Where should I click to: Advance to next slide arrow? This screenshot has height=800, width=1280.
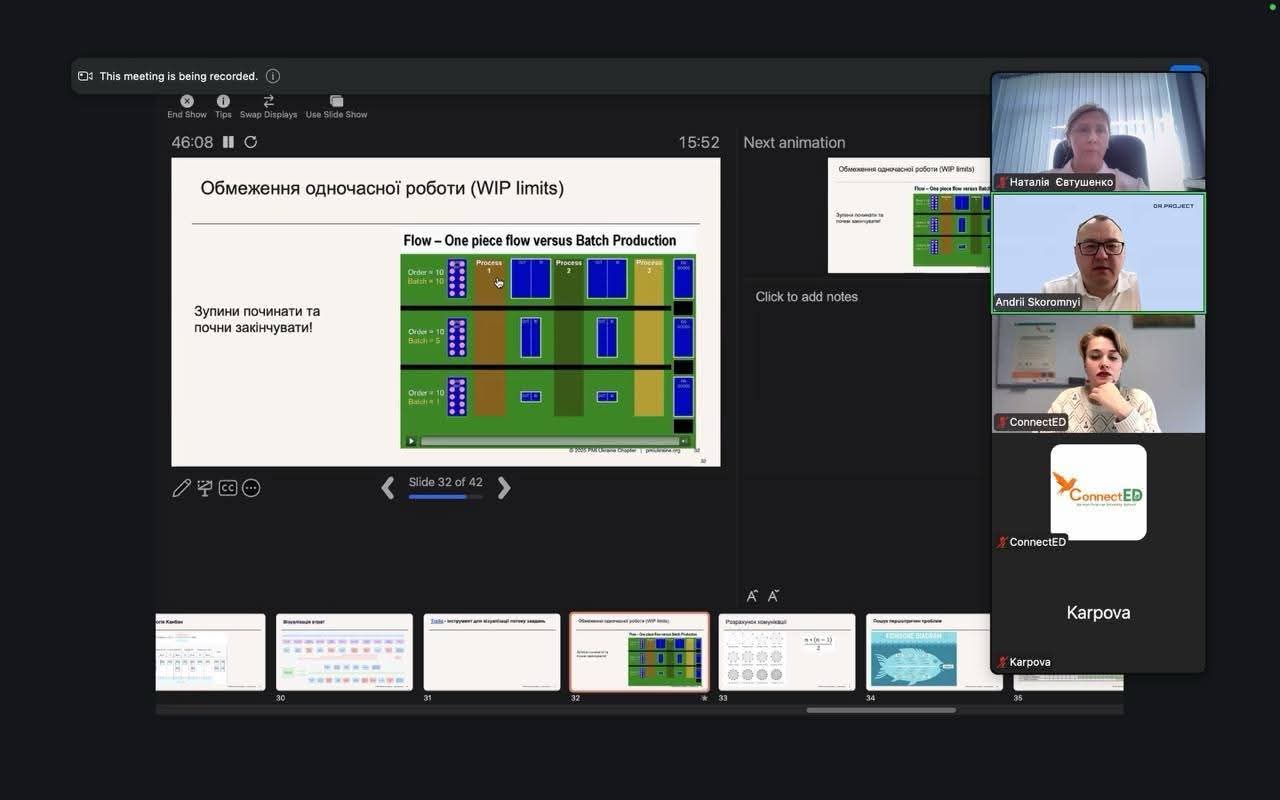[x=504, y=488]
